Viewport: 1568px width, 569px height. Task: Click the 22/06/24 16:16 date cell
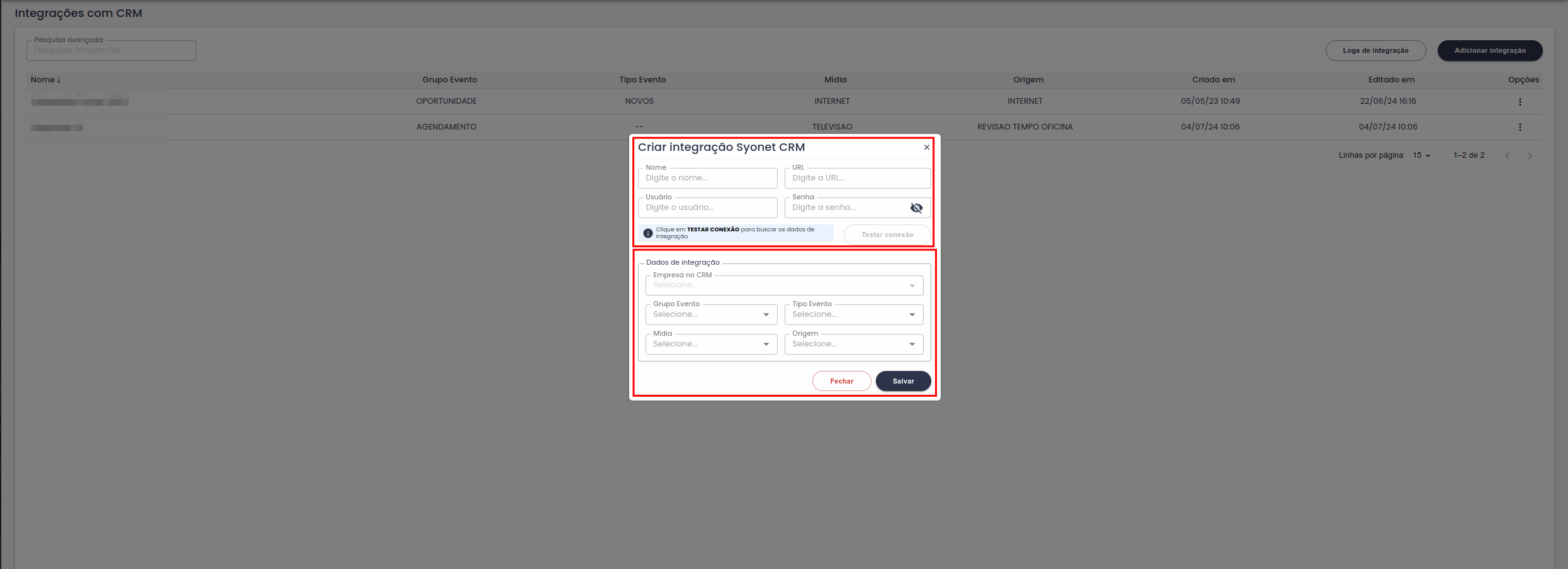(x=1388, y=101)
